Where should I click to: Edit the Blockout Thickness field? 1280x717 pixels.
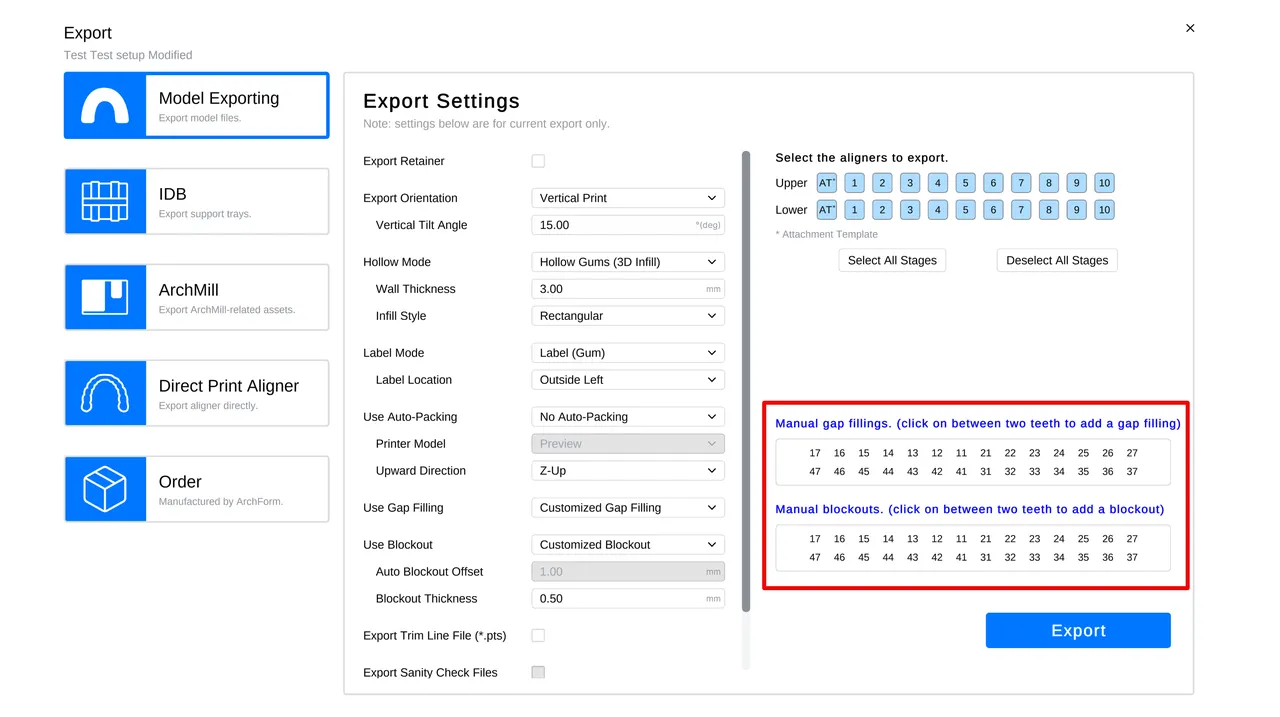click(628, 599)
